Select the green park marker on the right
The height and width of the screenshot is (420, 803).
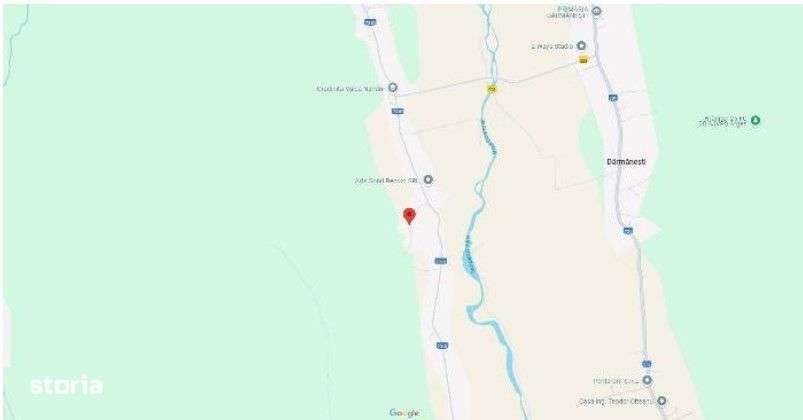coord(755,121)
